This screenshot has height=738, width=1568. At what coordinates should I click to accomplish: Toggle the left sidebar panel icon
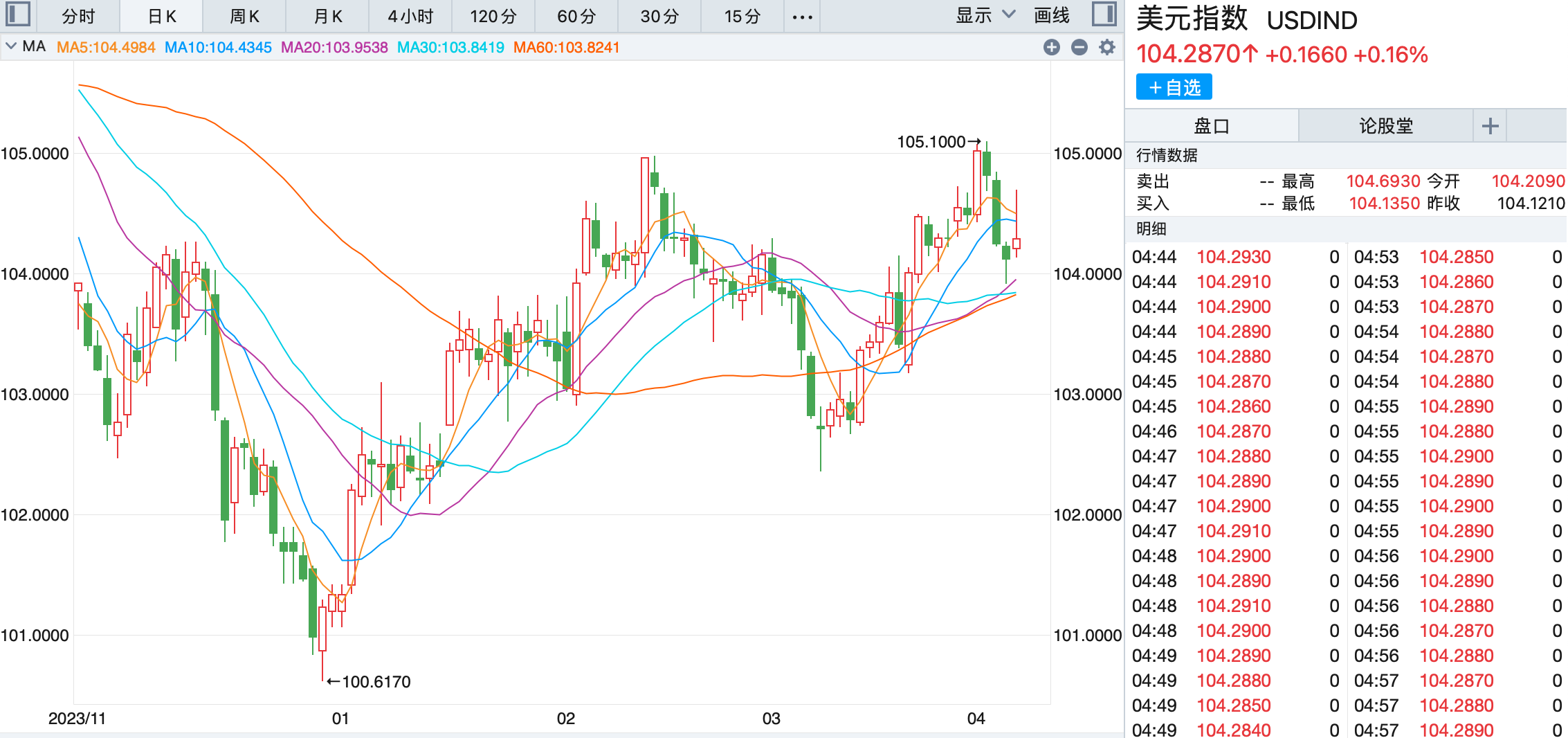[x=18, y=15]
